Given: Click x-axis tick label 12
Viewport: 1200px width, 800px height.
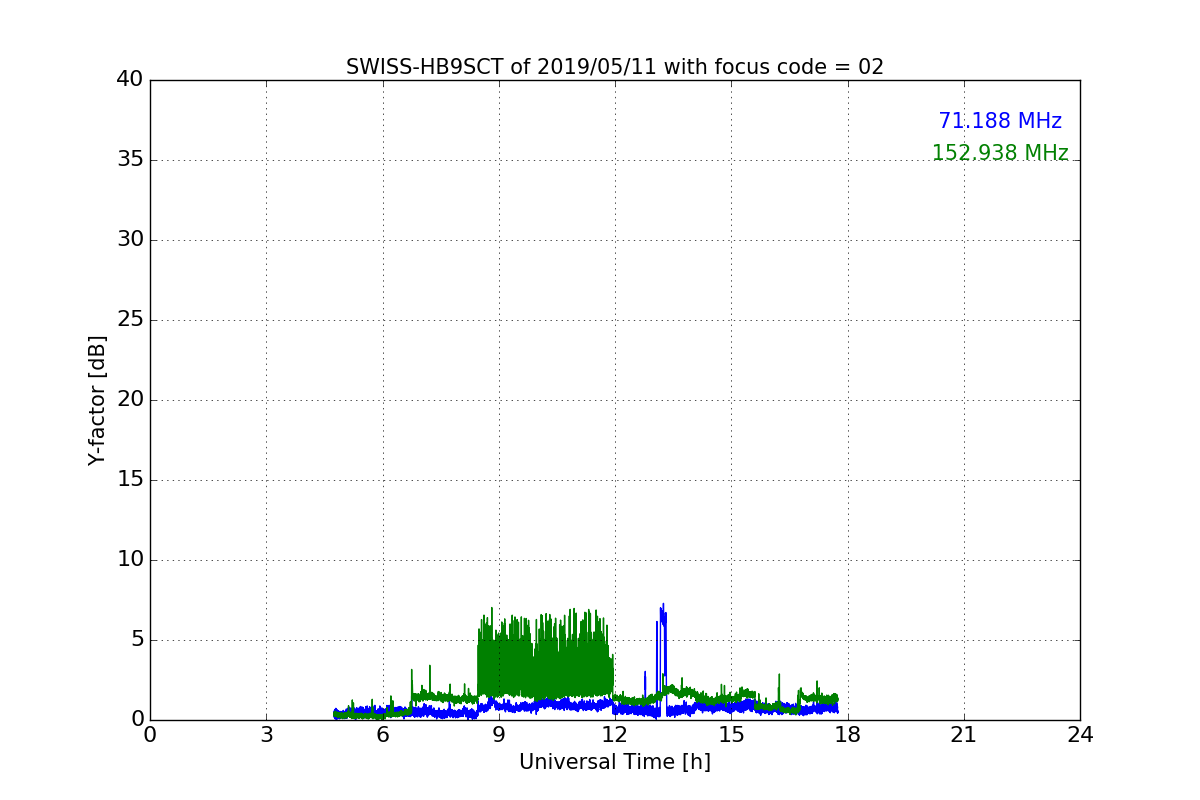Looking at the screenshot, I should click(x=615, y=734).
